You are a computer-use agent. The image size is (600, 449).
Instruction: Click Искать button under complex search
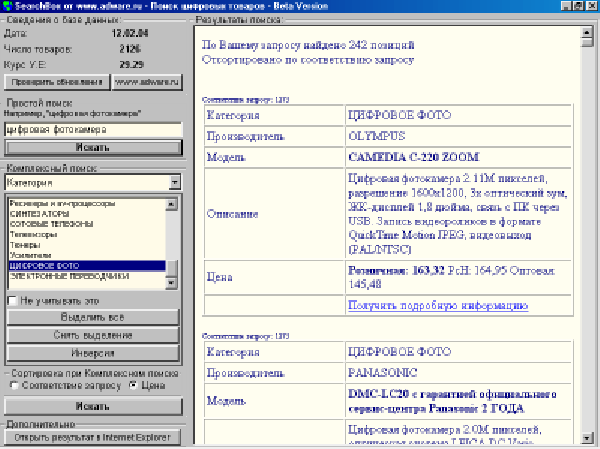pos(93,407)
